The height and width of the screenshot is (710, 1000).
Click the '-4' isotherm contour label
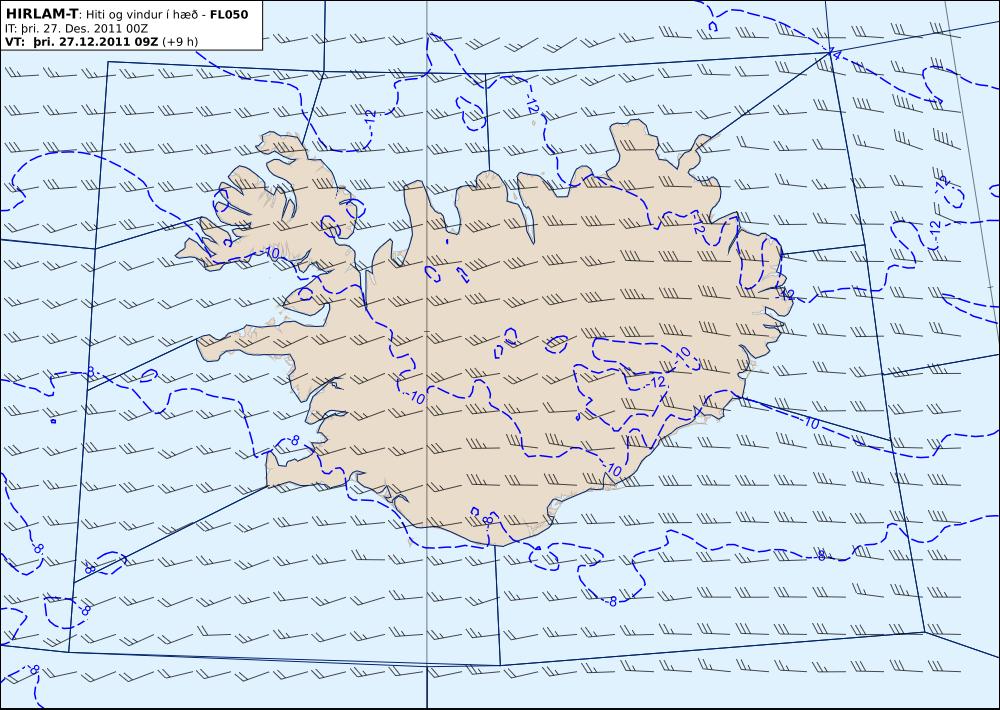click(833, 54)
